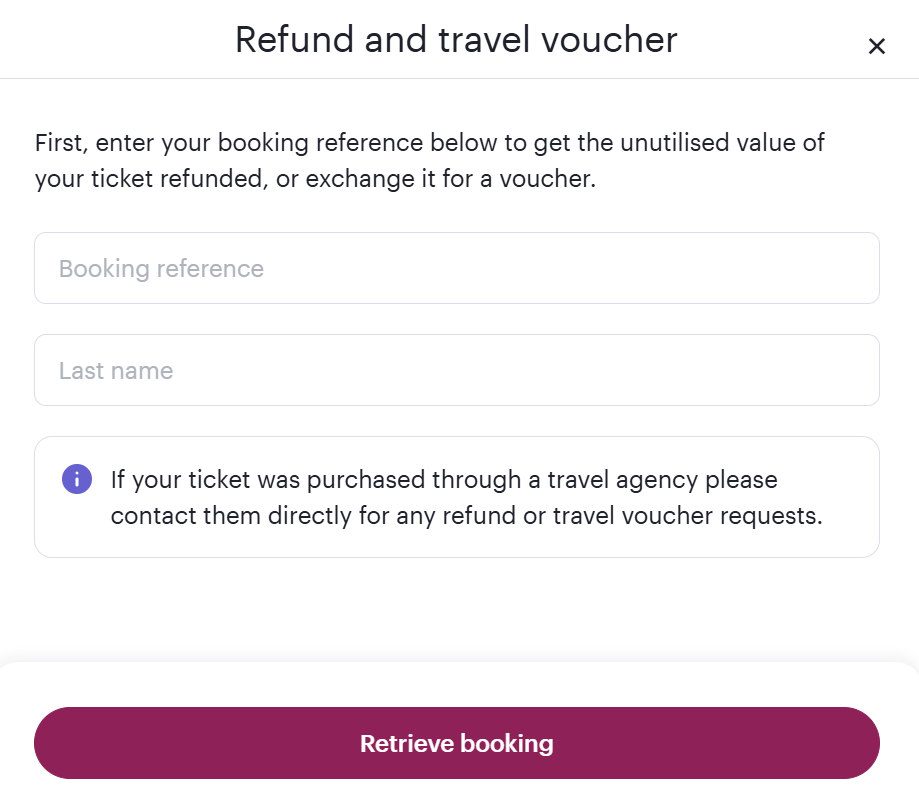The width and height of the screenshot is (919, 798).
Task: Click the information icon in the notice box
Action: 76,479
